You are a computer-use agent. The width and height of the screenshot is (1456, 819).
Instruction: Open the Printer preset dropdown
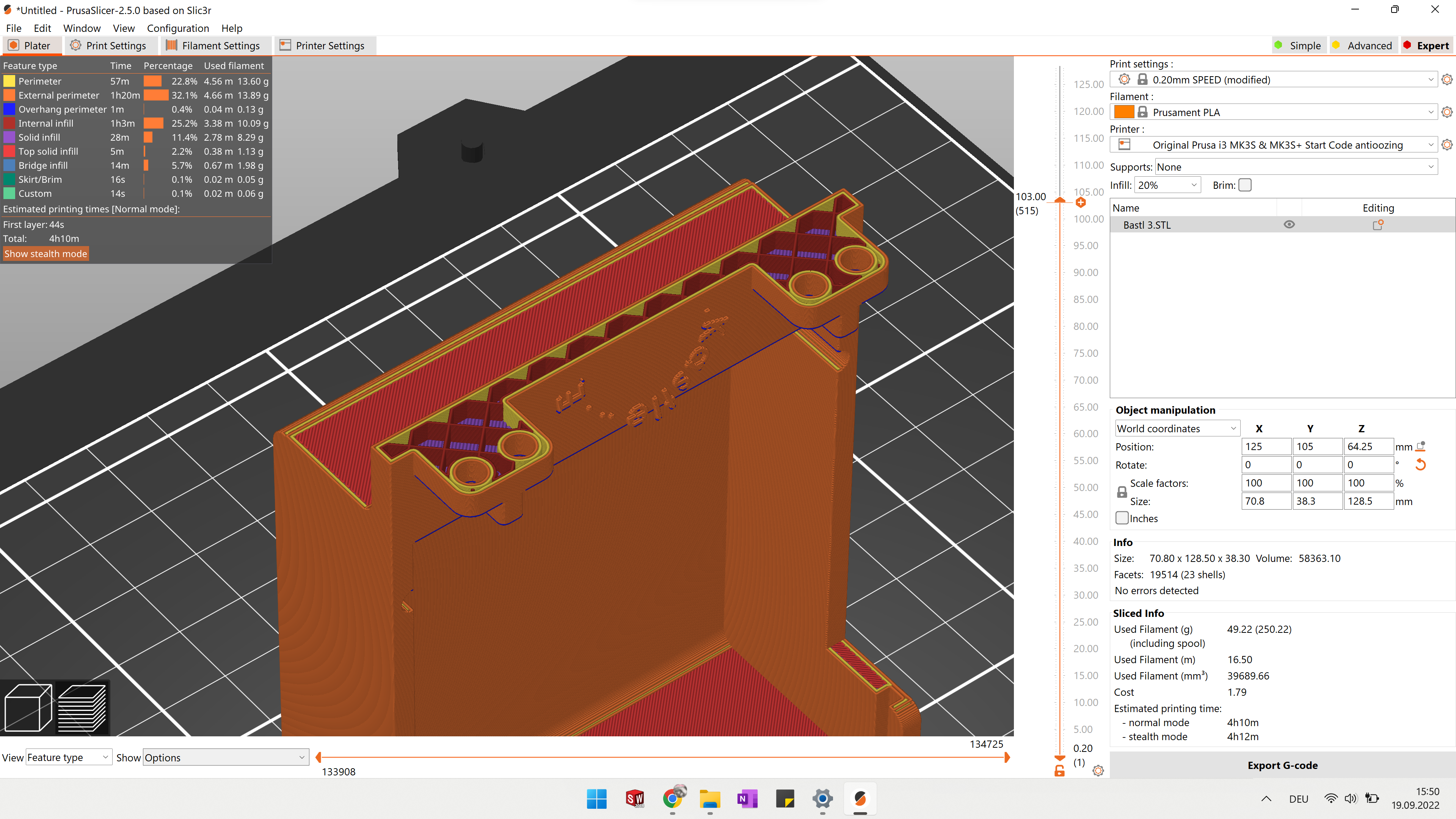(1274, 145)
